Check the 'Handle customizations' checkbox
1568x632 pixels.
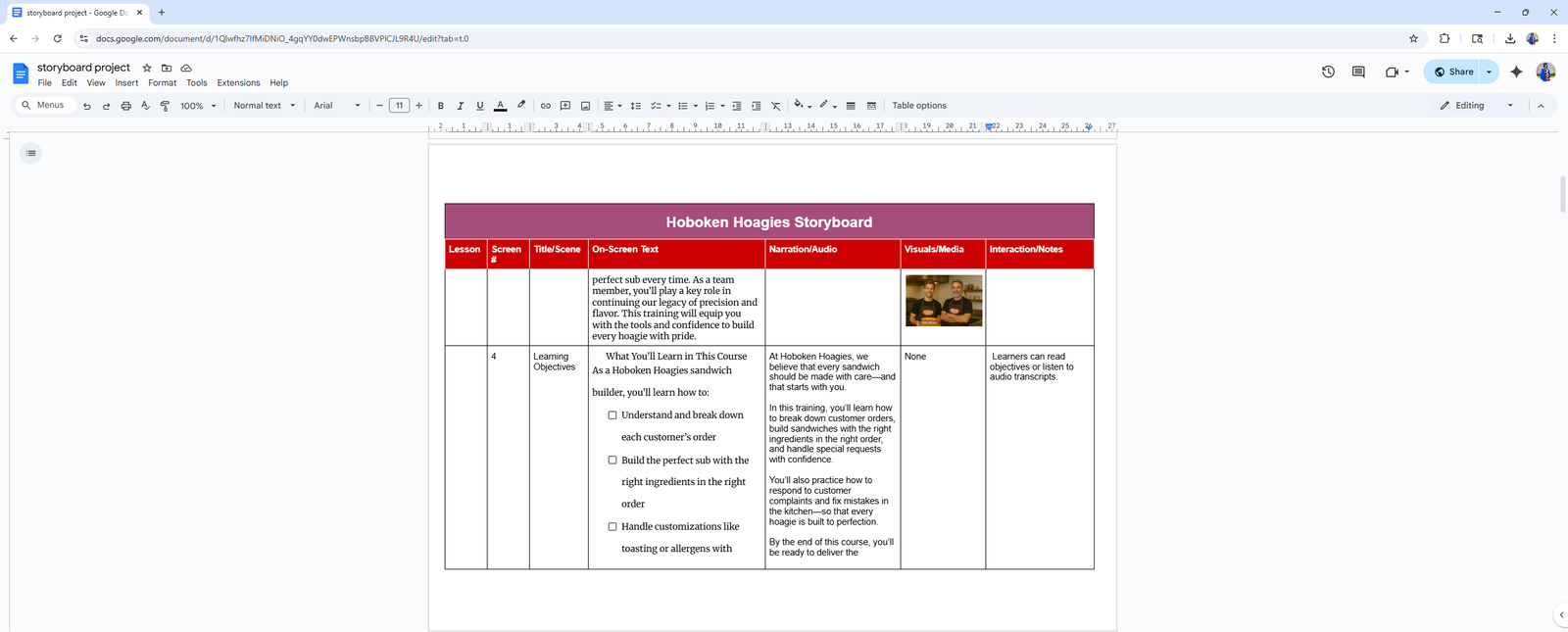612,527
